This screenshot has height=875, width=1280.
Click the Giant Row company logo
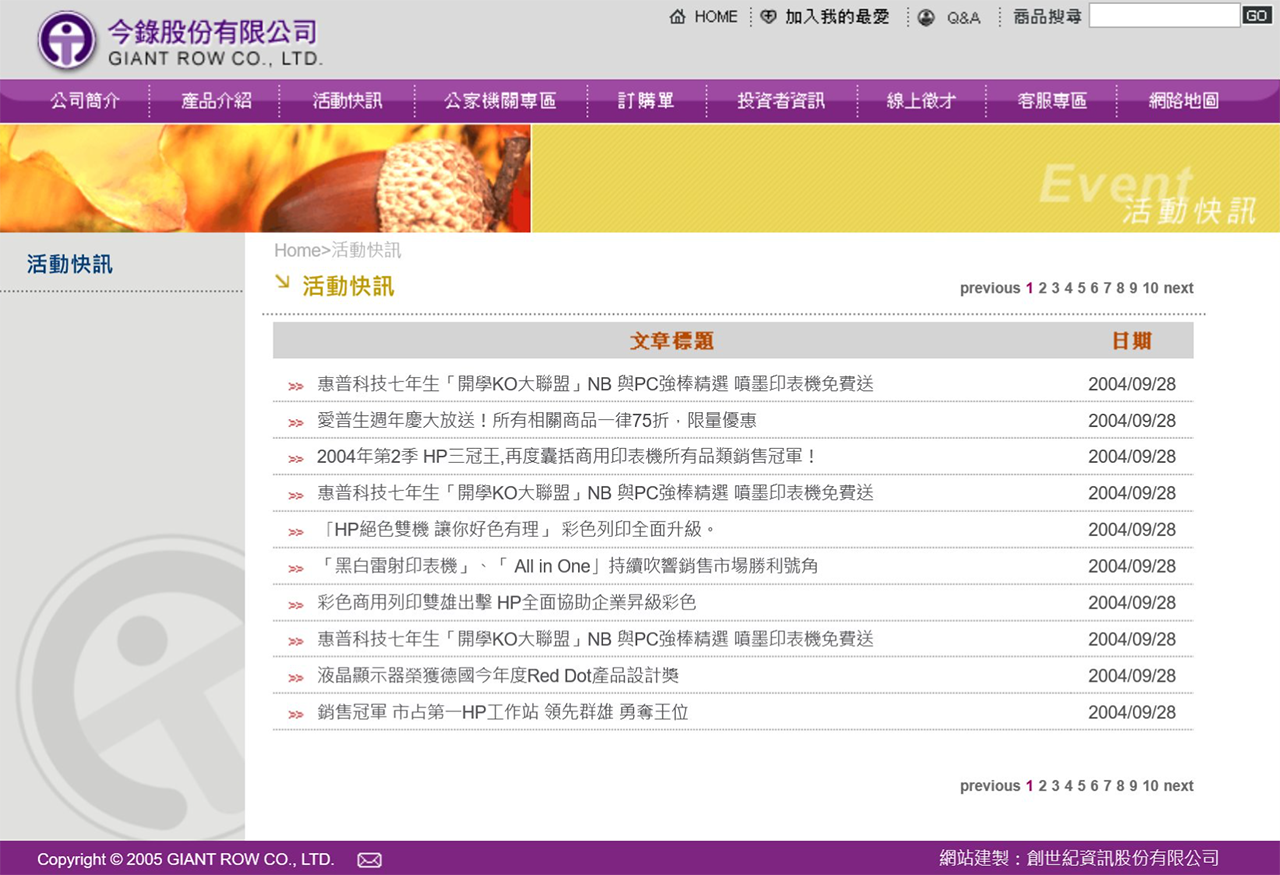pos(180,41)
